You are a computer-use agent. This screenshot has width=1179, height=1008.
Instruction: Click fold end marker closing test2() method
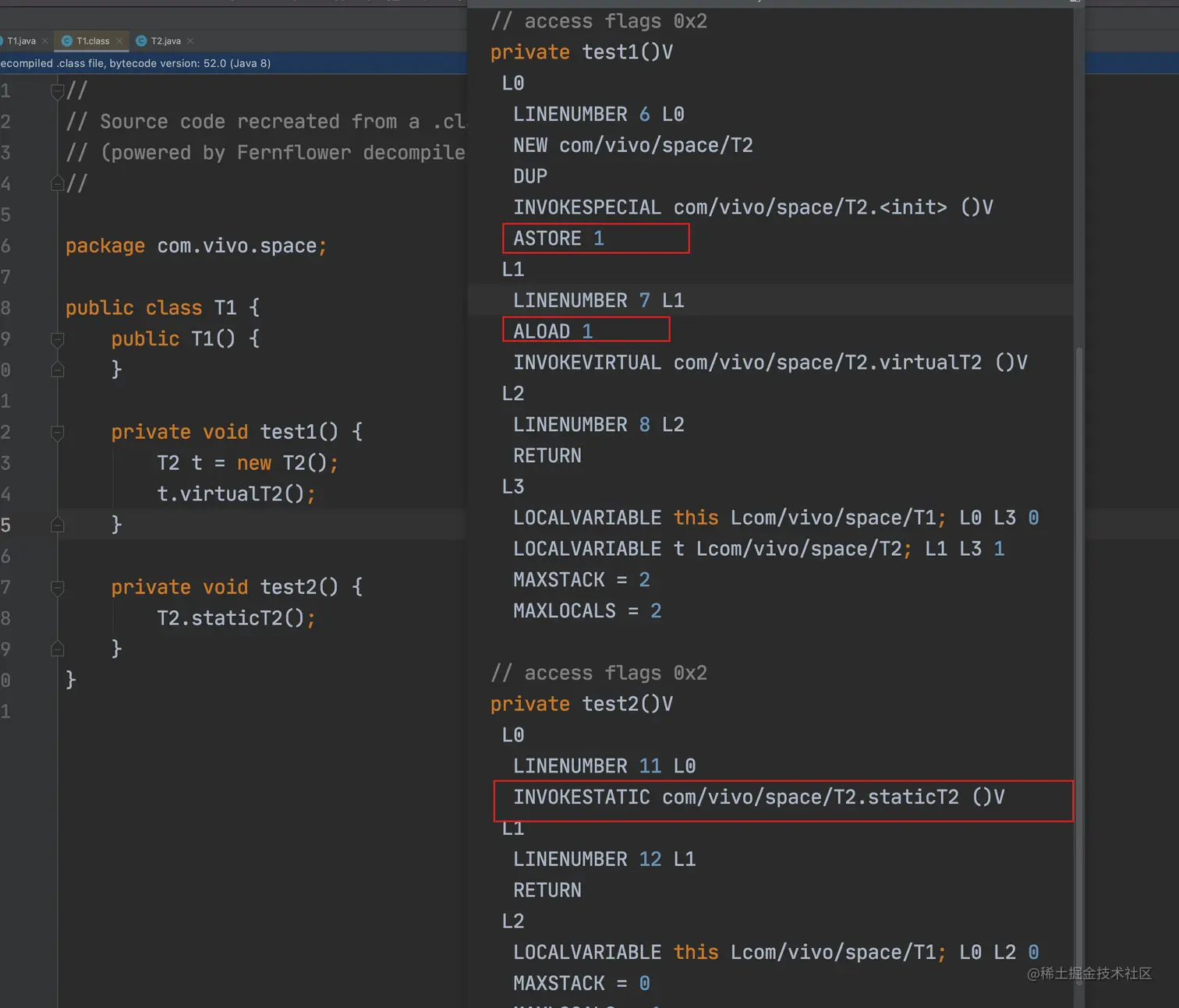(57, 649)
